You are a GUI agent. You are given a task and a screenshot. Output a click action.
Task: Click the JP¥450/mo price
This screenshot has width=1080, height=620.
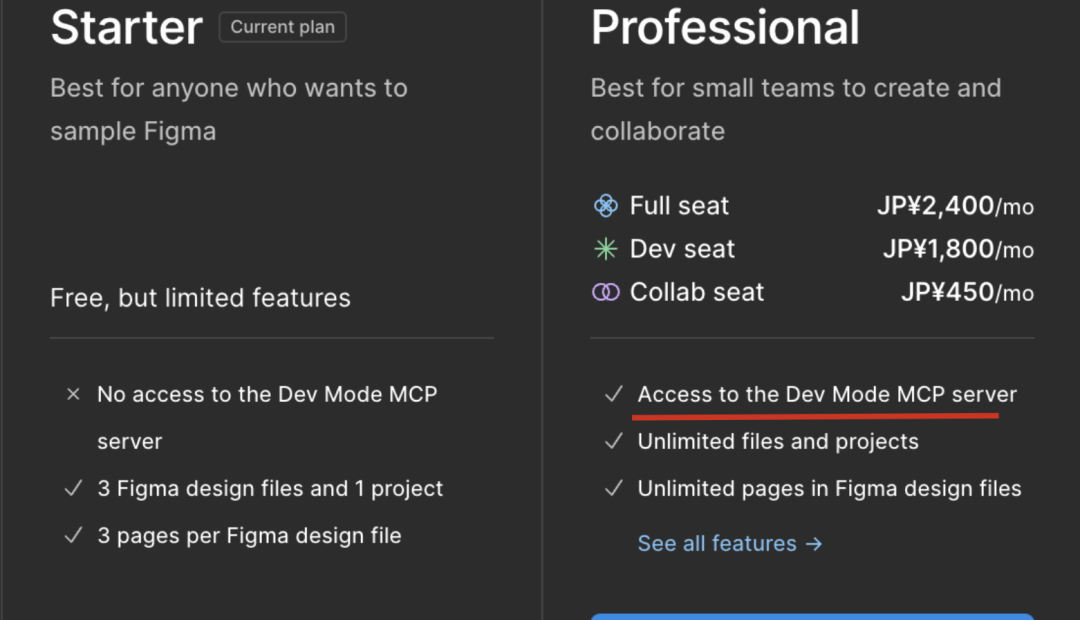(x=968, y=292)
